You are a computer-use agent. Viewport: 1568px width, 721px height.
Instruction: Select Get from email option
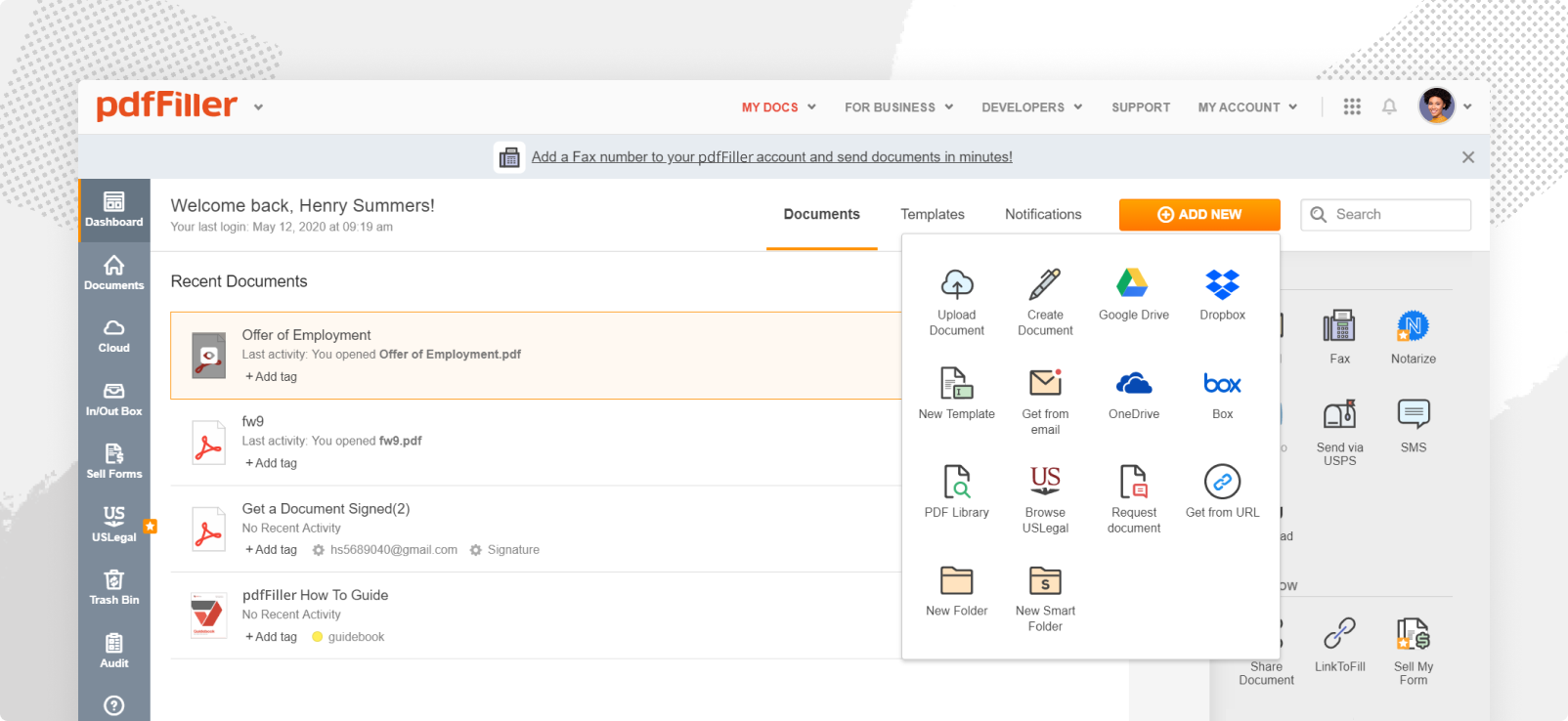pyautogui.click(x=1045, y=401)
